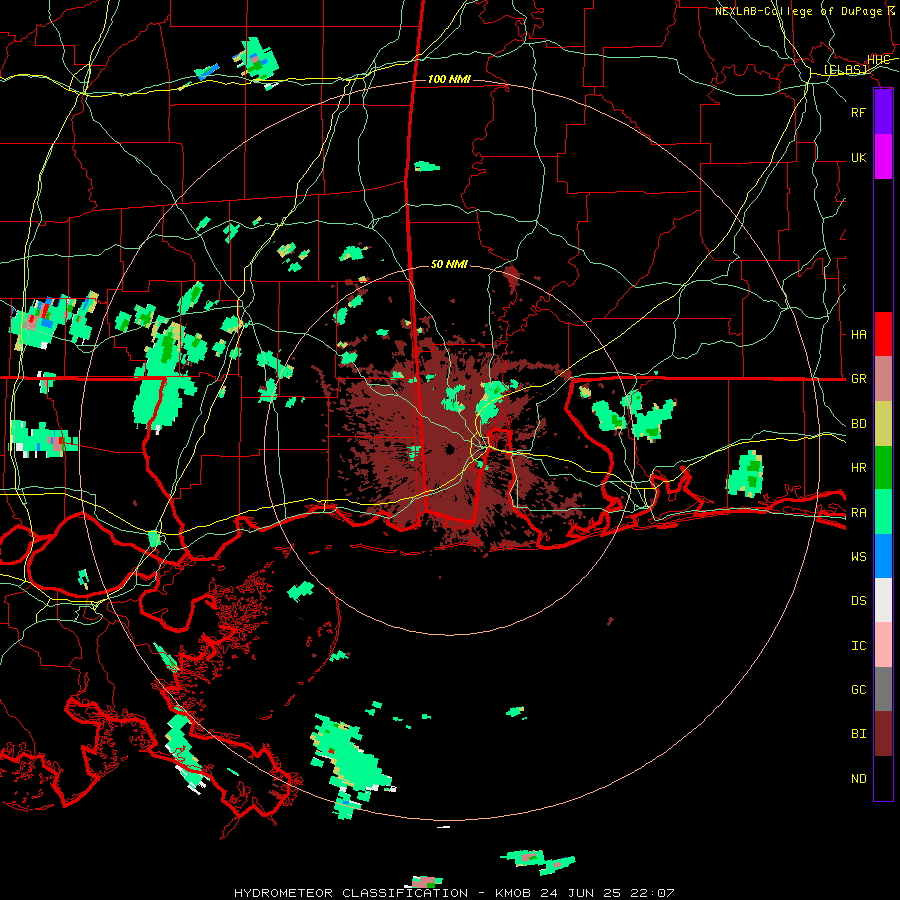Click the '[CLAS]' label text

[845, 69]
